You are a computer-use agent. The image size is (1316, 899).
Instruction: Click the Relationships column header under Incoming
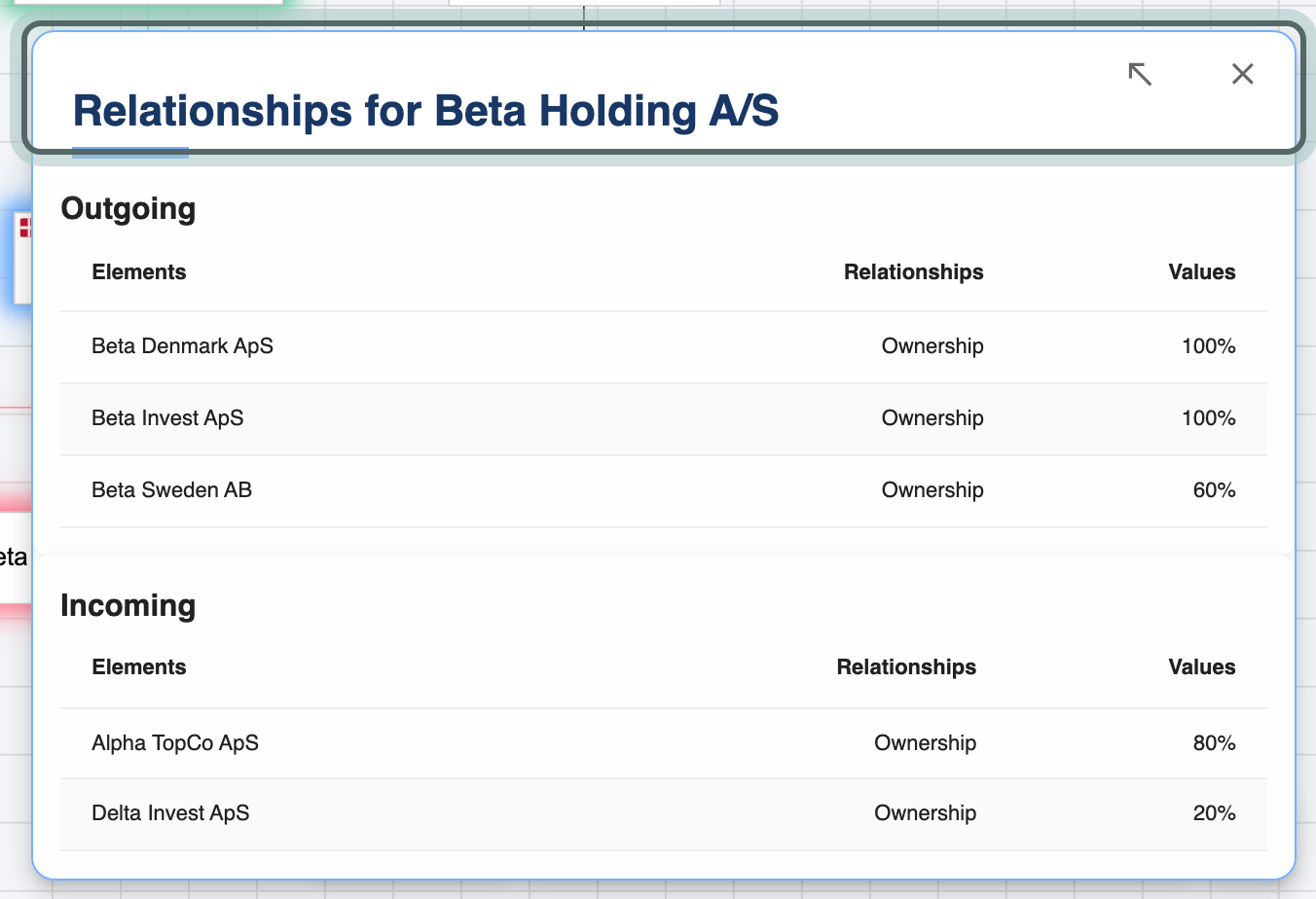click(x=906, y=667)
